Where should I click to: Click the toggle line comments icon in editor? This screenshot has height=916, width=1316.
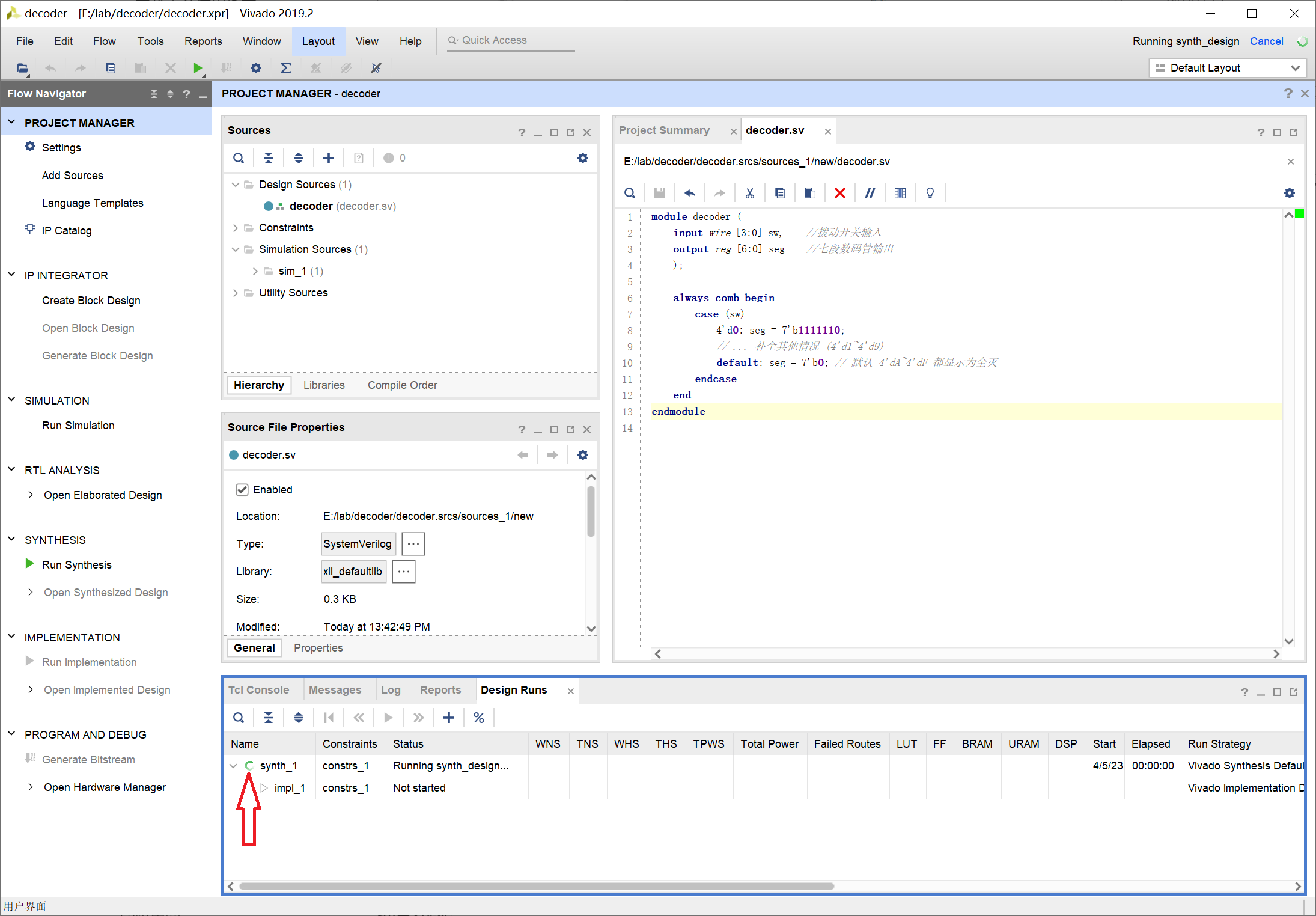pyautogui.click(x=870, y=193)
